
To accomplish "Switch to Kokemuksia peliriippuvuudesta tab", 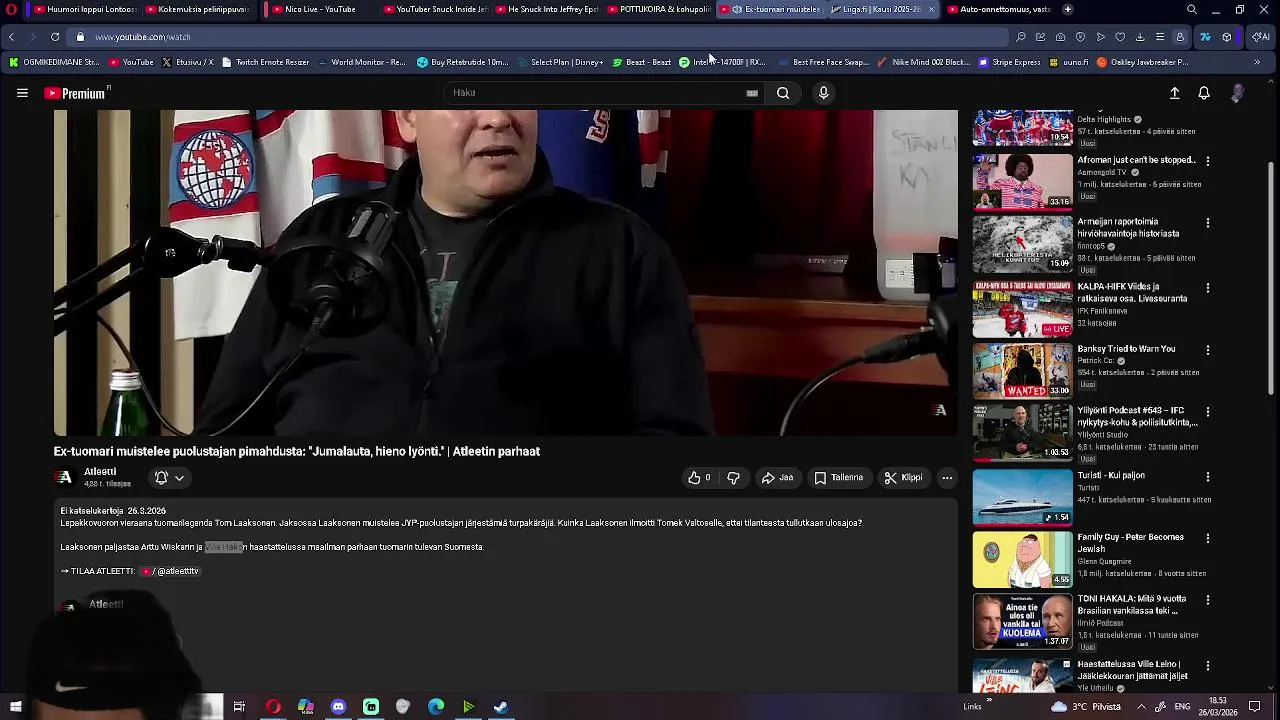I will [197, 9].
